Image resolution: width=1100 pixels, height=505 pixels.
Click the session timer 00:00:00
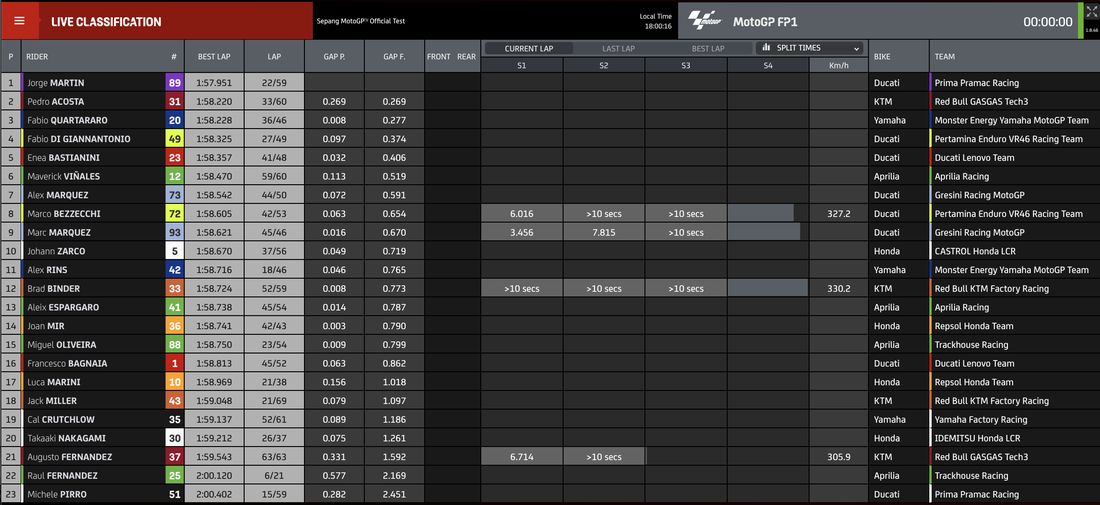(1047, 22)
